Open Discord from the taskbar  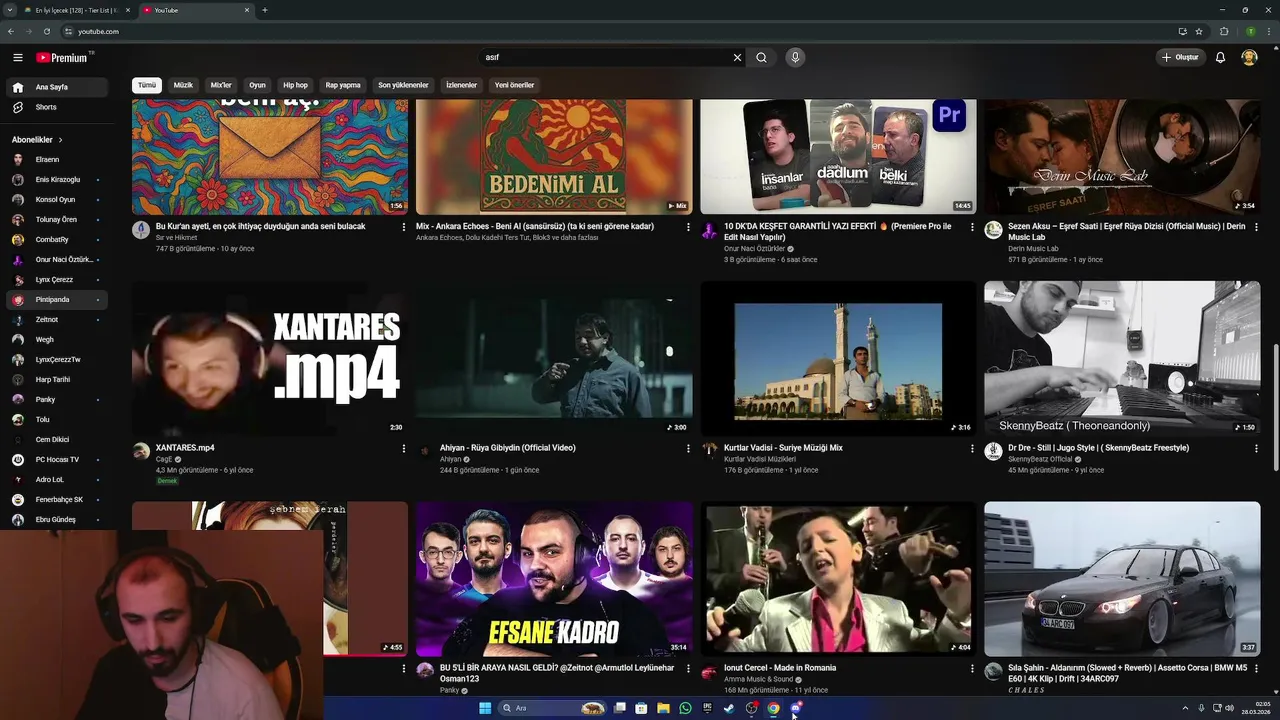click(x=795, y=708)
